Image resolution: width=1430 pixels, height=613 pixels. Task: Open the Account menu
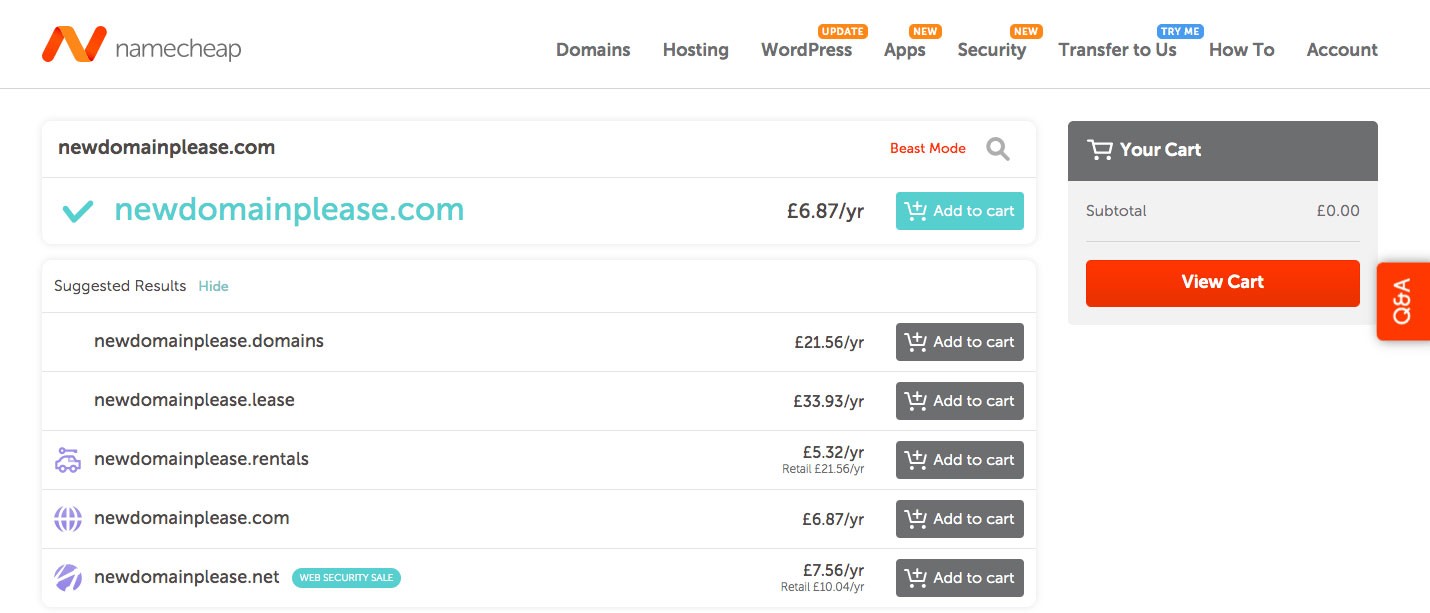(1342, 50)
